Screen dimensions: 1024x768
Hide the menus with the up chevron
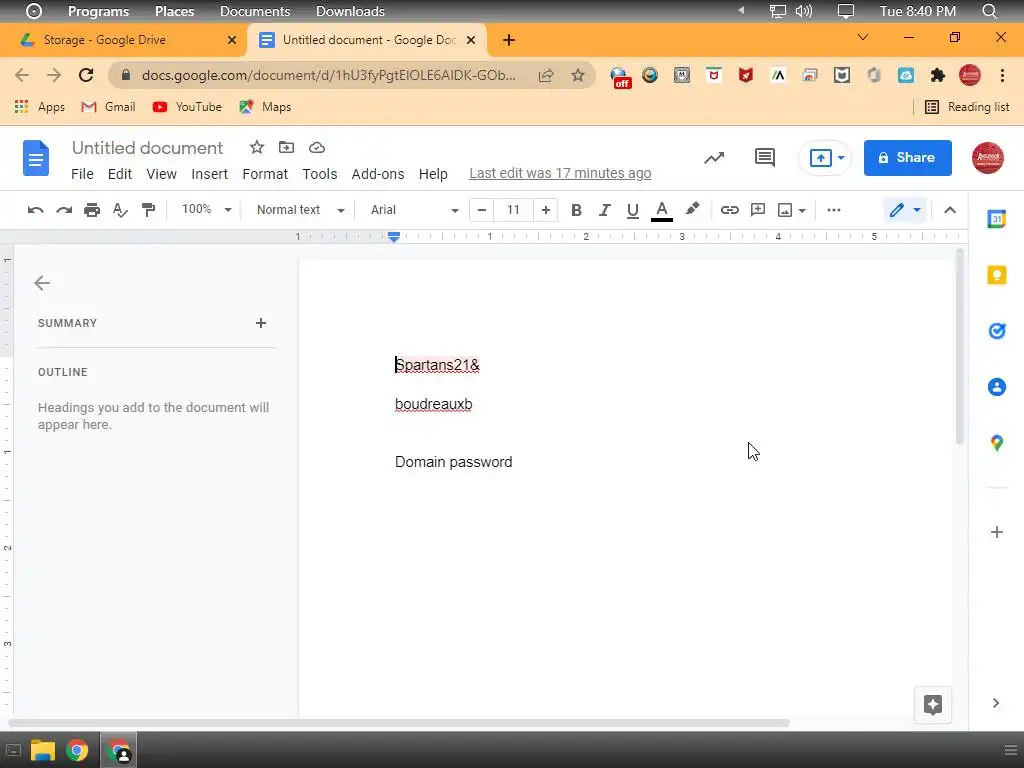(x=950, y=210)
